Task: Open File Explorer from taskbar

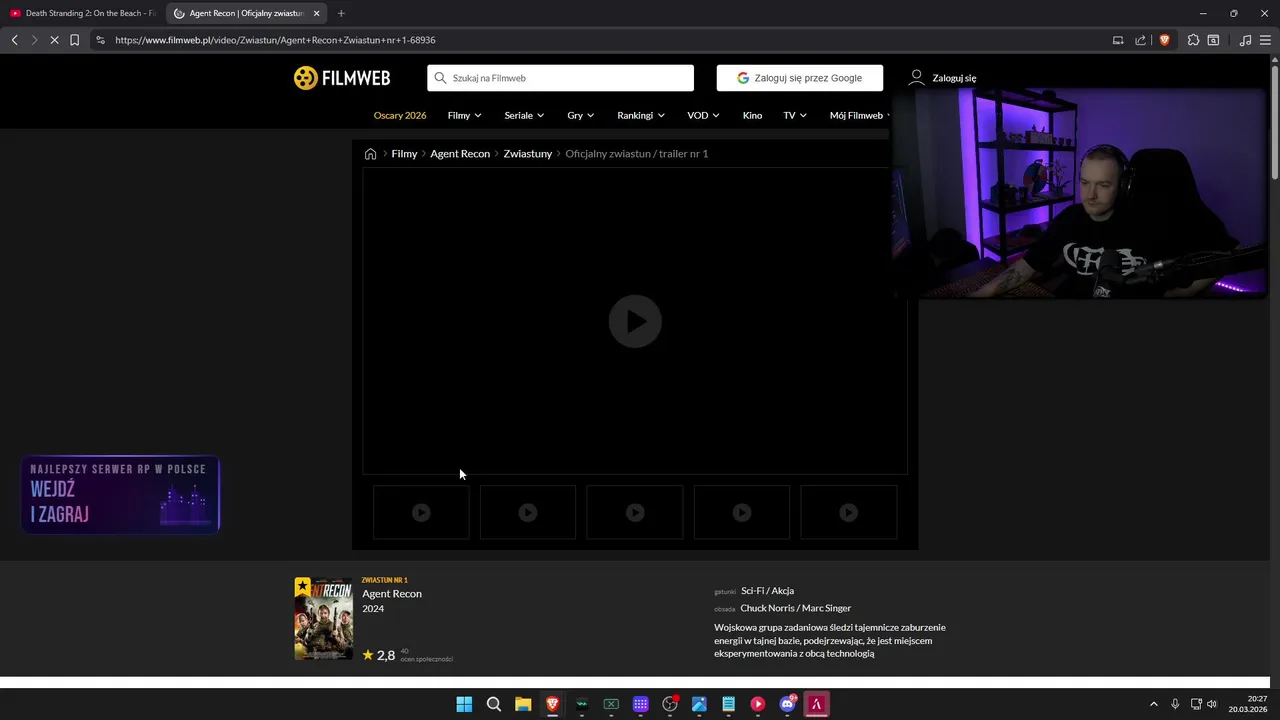Action: point(523,704)
